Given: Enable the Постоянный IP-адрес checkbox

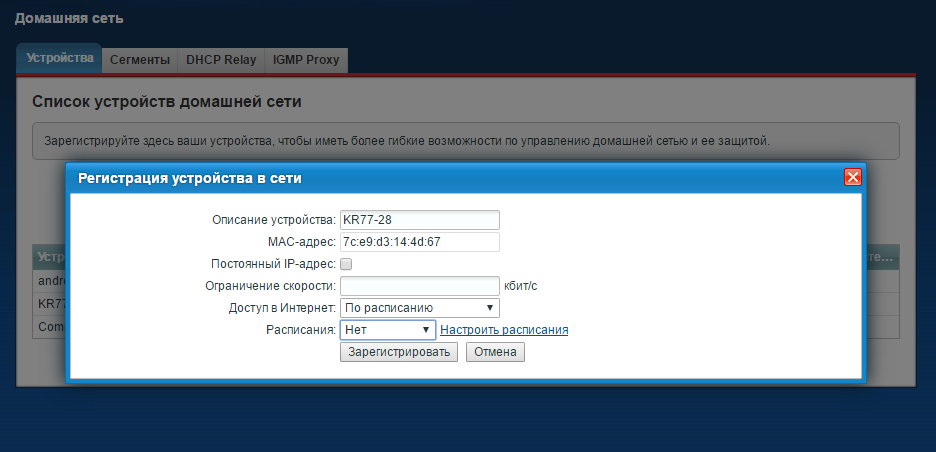Looking at the screenshot, I should 346,264.
